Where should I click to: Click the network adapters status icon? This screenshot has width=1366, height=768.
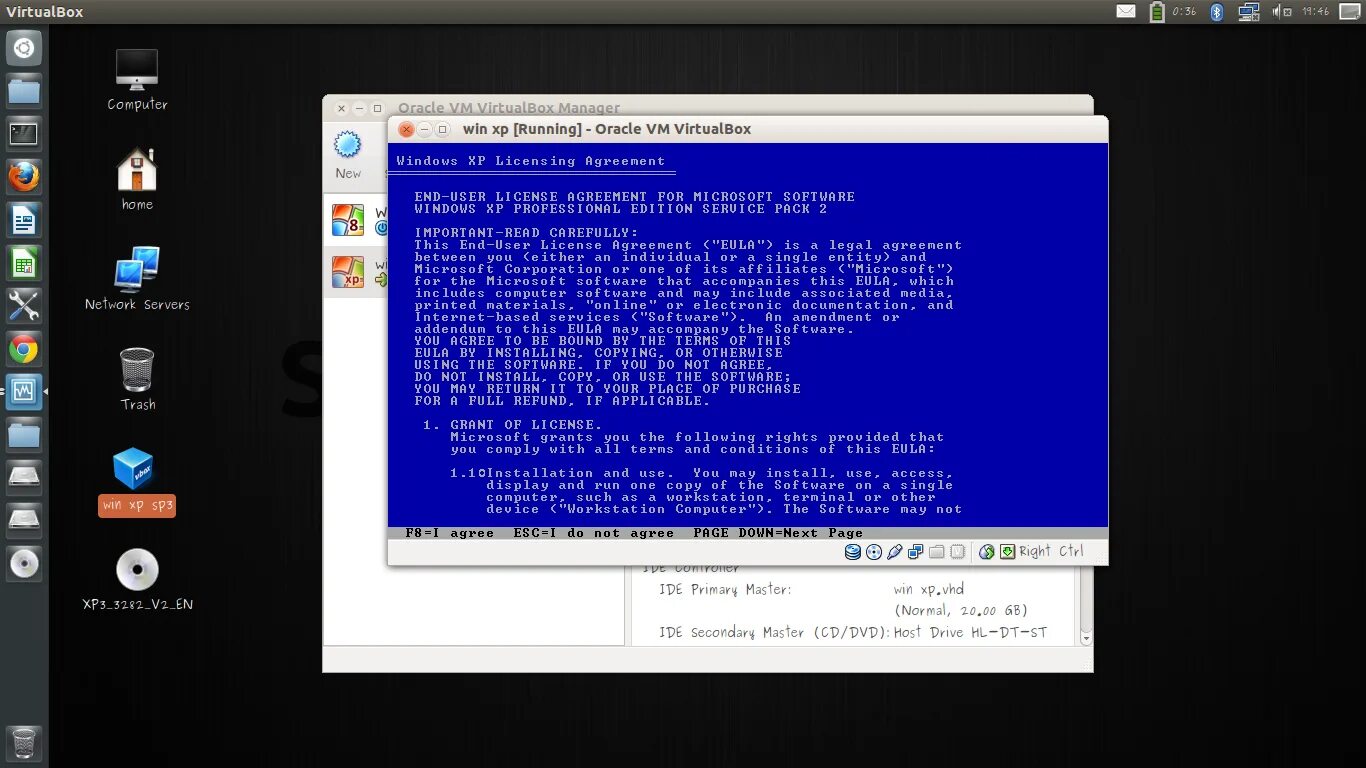[x=916, y=552]
